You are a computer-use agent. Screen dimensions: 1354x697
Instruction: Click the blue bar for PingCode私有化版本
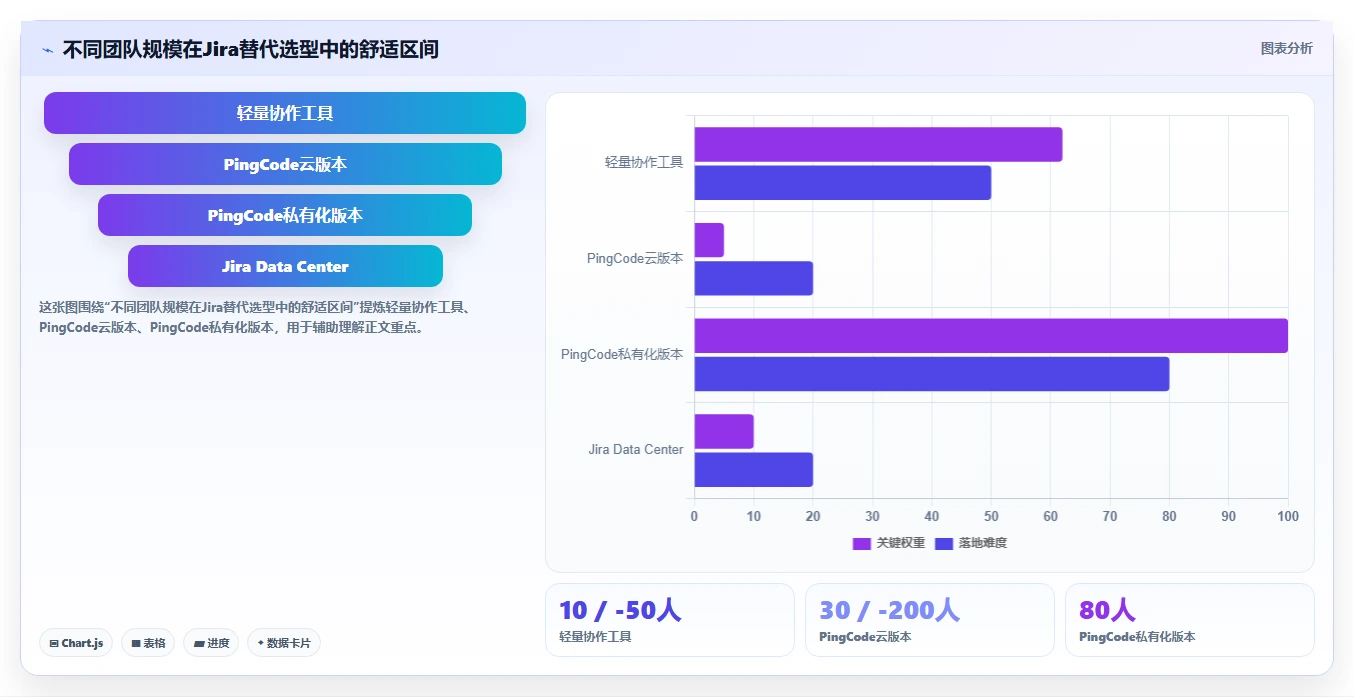[932, 374]
